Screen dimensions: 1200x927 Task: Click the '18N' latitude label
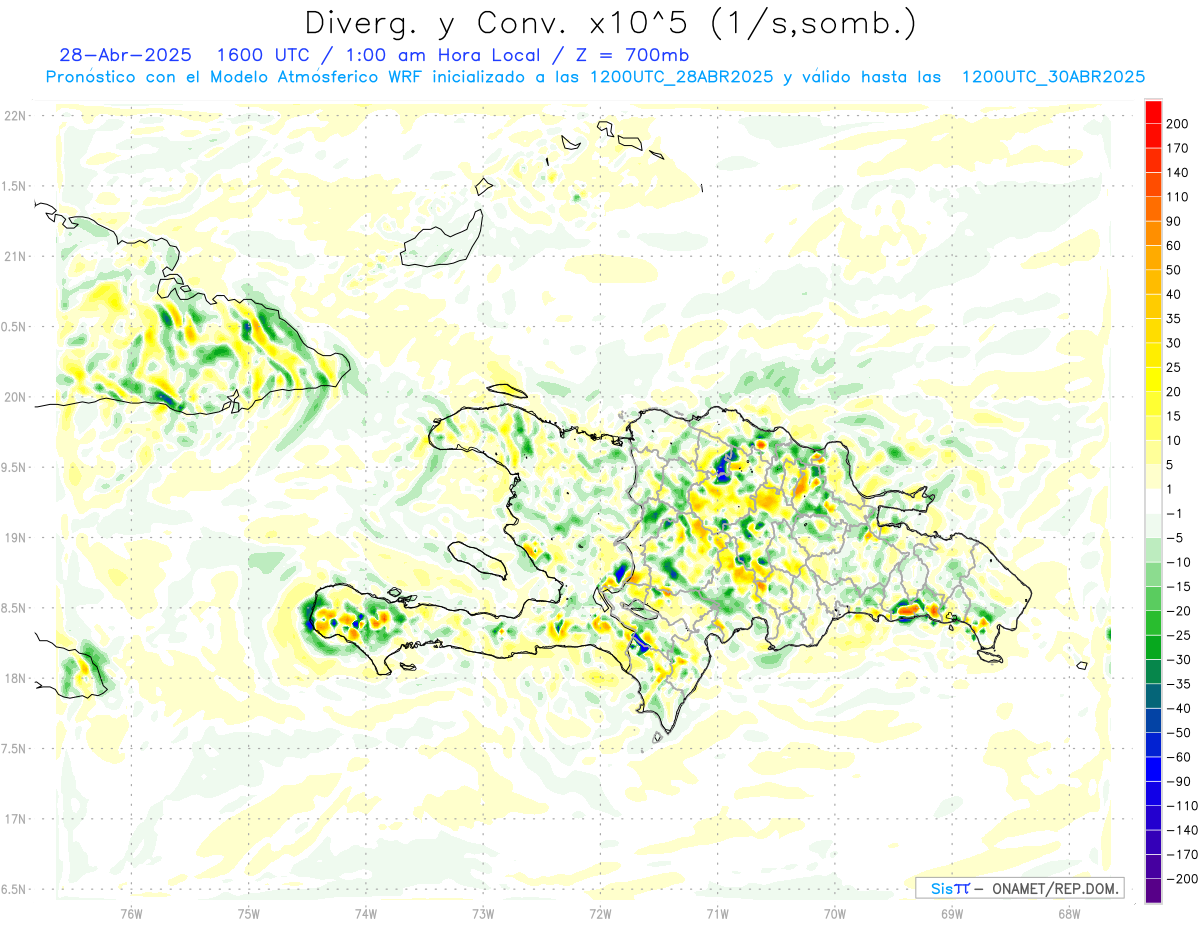15,678
